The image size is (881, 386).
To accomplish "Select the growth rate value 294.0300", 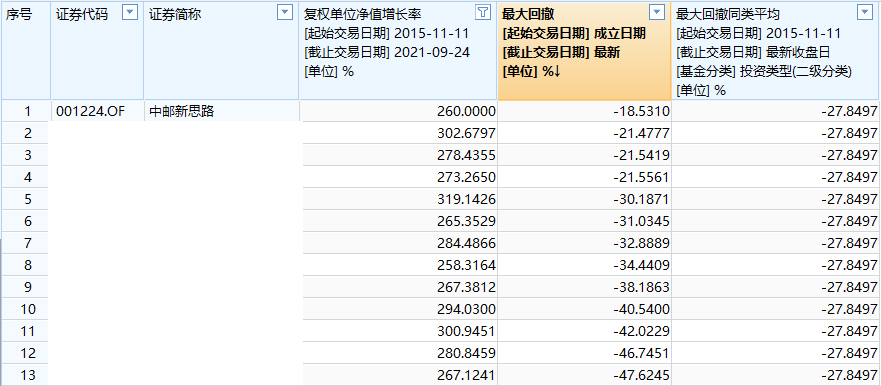I will (x=466, y=309).
